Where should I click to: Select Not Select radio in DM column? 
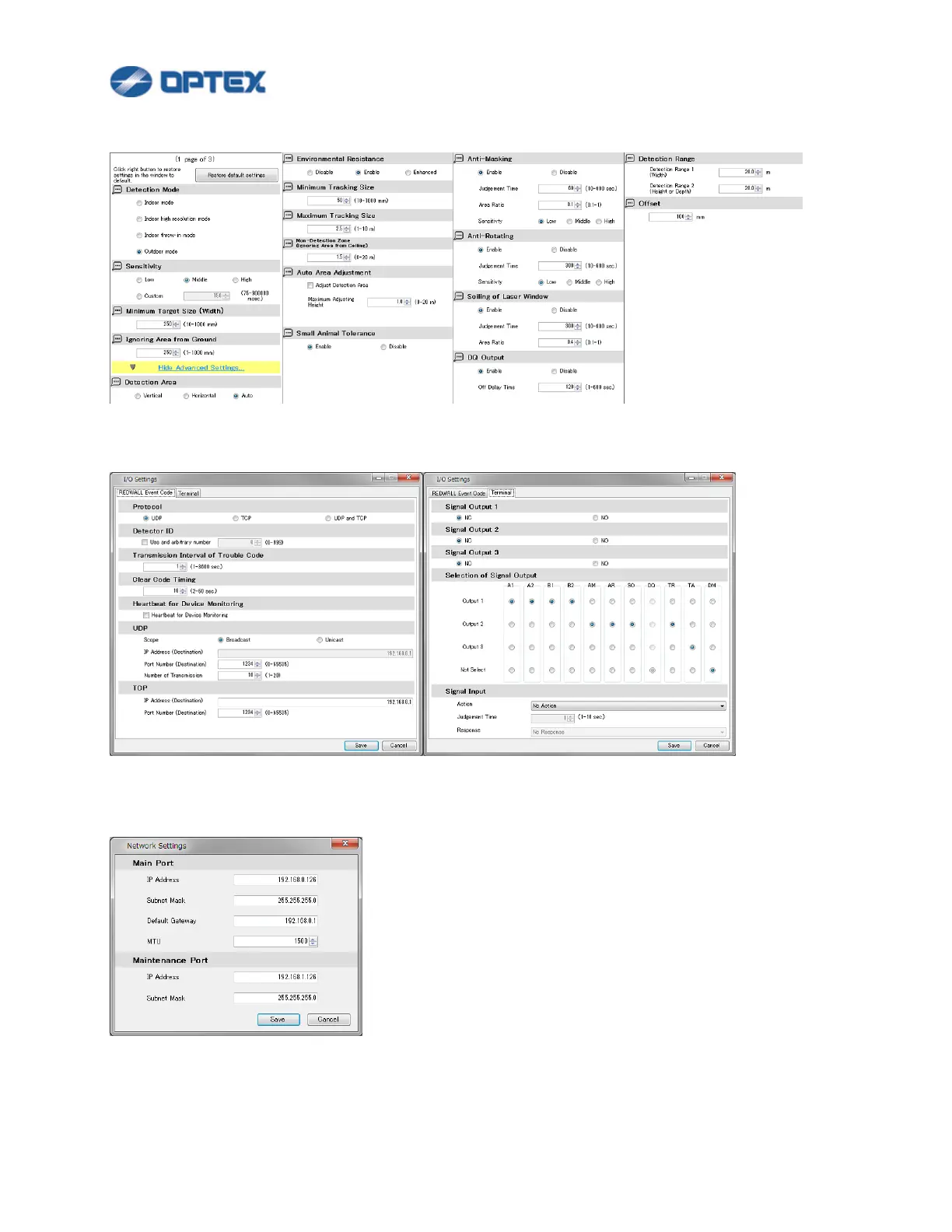click(712, 670)
